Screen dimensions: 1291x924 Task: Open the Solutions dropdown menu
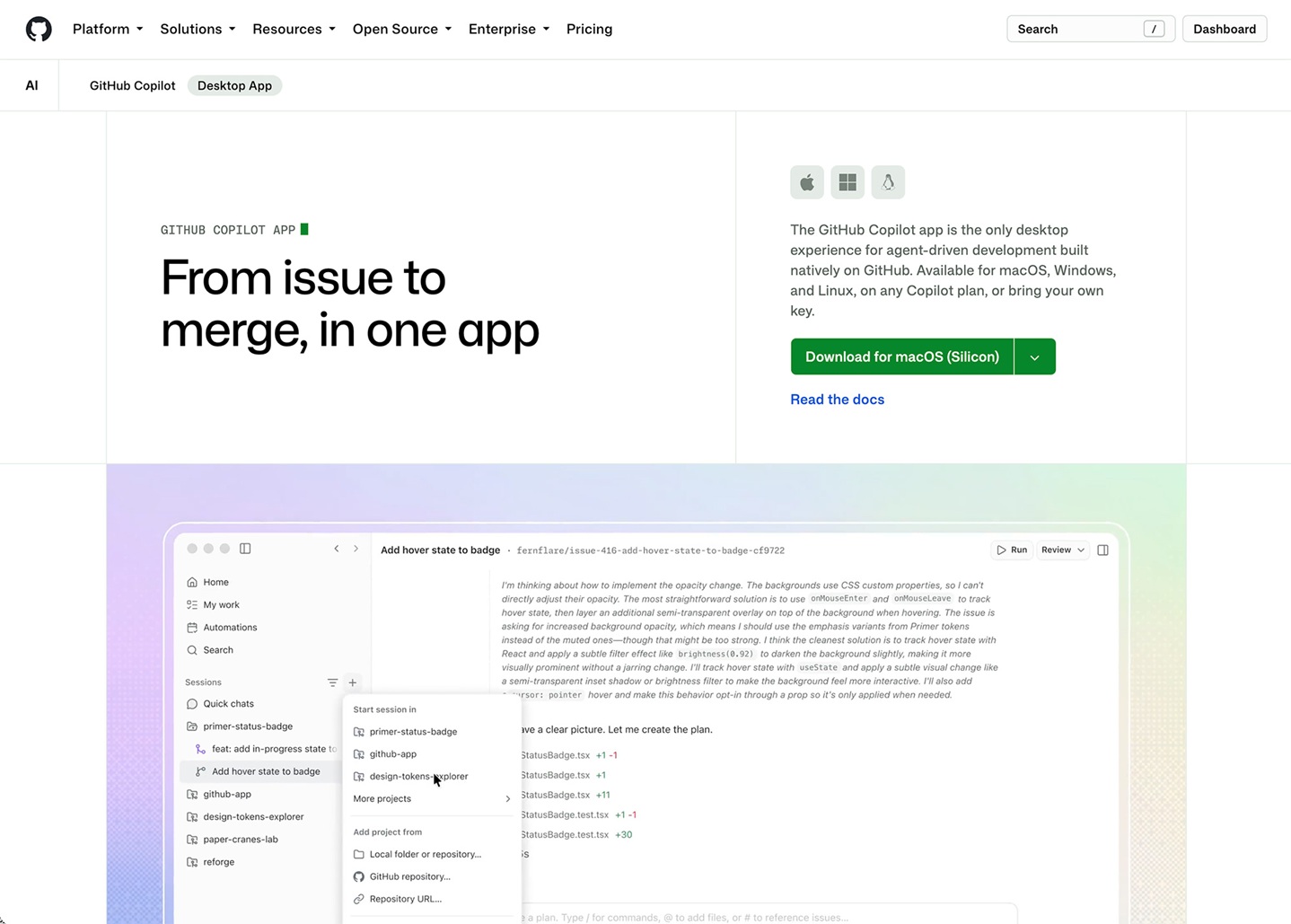[198, 29]
